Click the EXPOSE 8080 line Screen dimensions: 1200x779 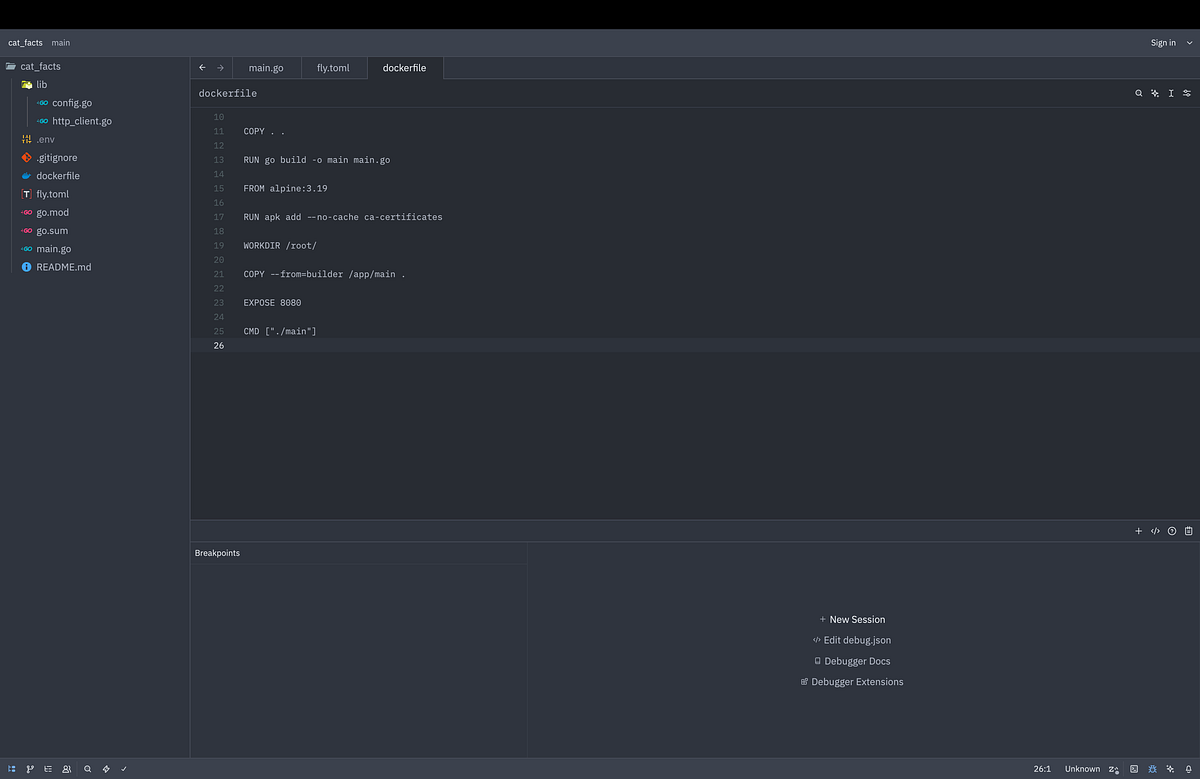(x=272, y=302)
